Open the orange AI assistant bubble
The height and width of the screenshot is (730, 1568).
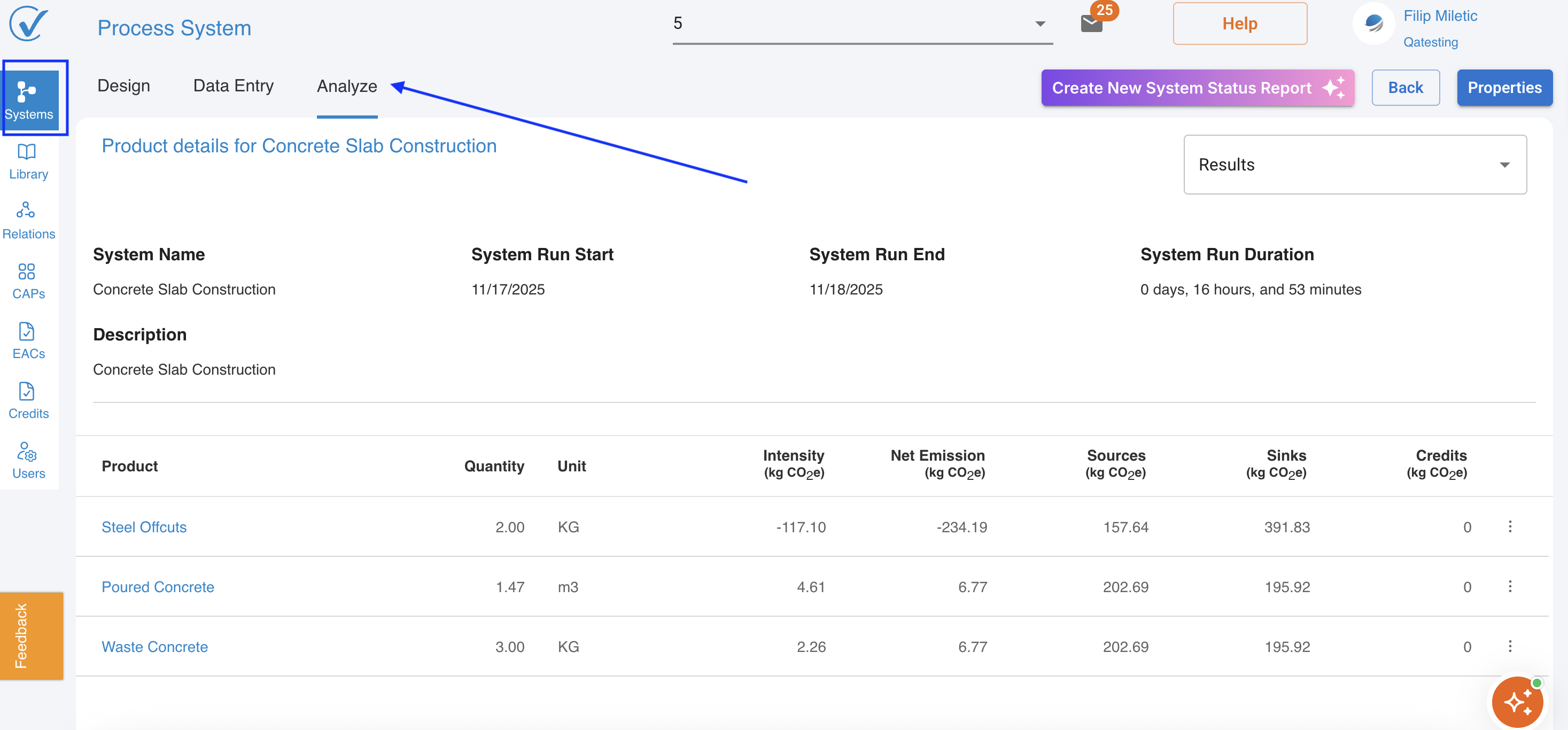coord(1517,702)
